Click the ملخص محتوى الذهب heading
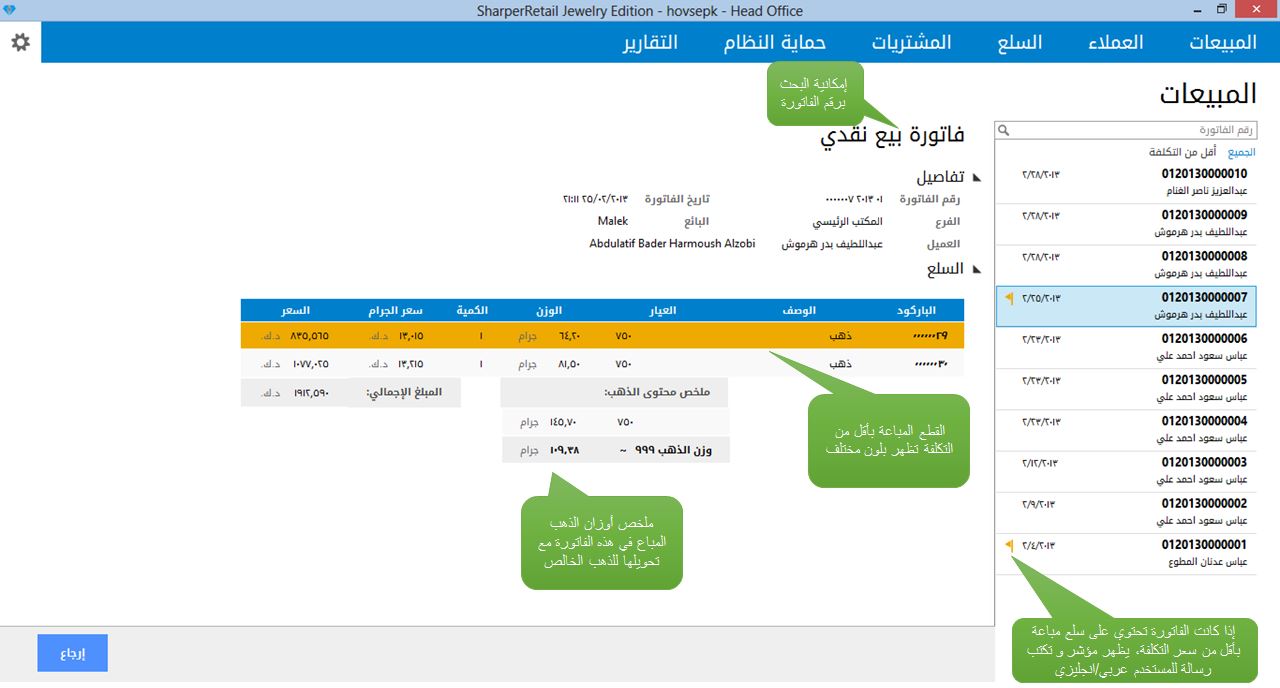Image resolution: width=1280 pixels, height=688 pixels. pos(657,392)
